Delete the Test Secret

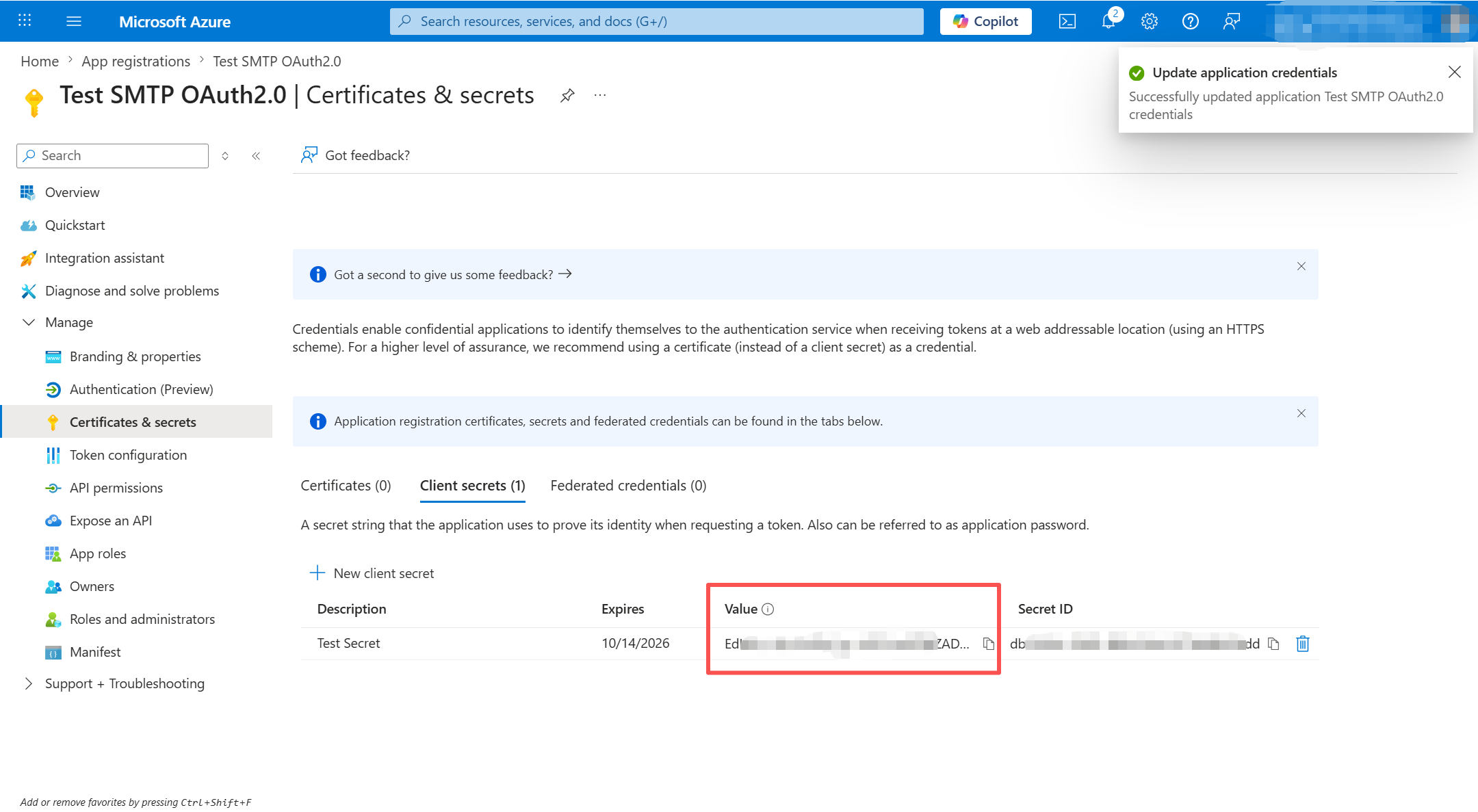[x=1302, y=644]
